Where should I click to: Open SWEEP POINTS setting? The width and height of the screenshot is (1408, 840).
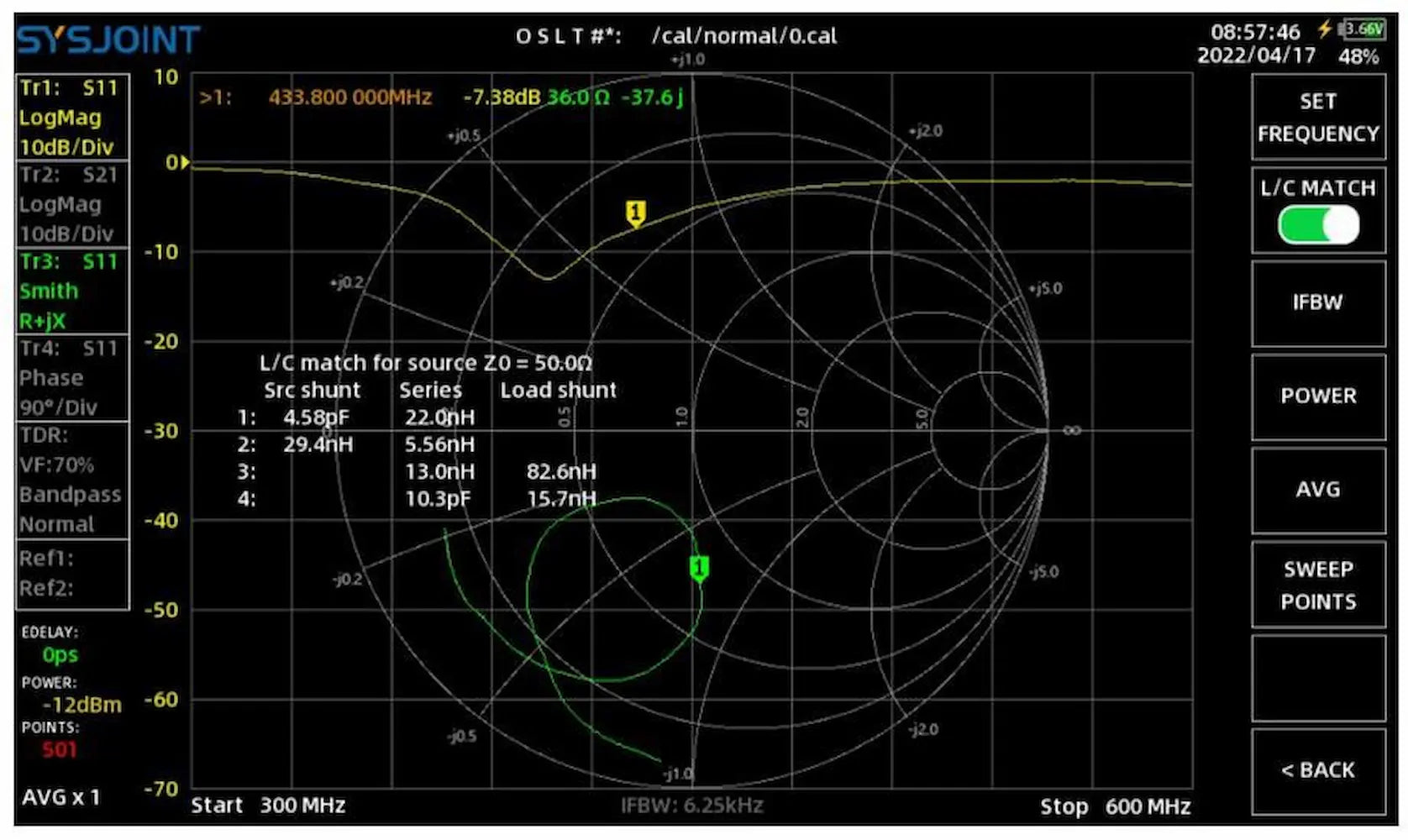click(x=1317, y=585)
